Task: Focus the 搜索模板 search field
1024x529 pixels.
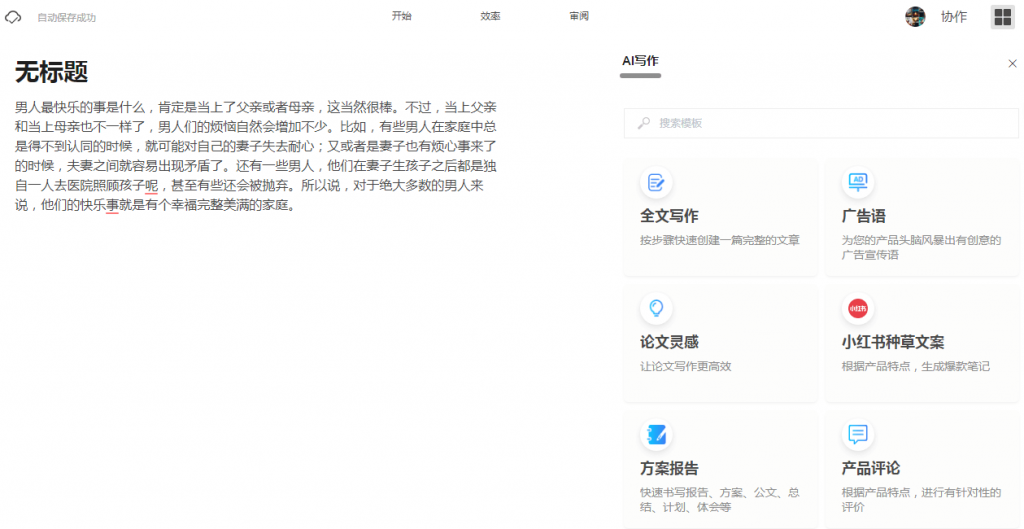Action: (x=821, y=123)
